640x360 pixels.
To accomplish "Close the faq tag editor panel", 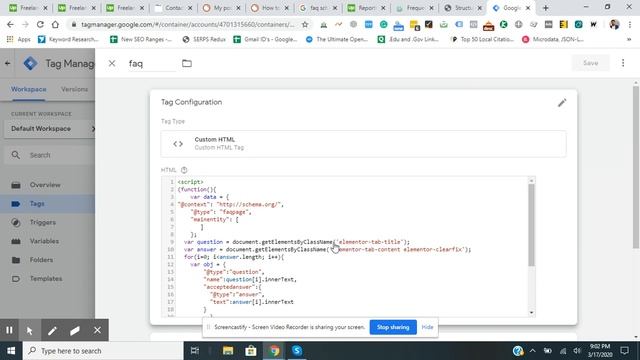I will 112,64.
